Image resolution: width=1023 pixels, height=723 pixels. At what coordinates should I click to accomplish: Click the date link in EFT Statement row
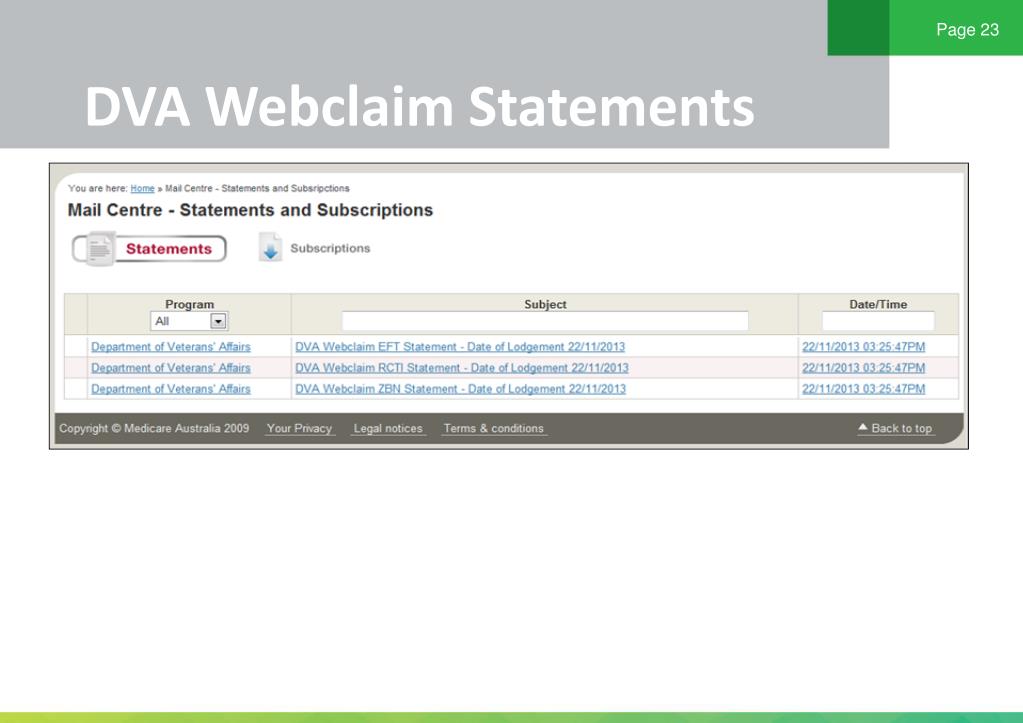point(864,346)
